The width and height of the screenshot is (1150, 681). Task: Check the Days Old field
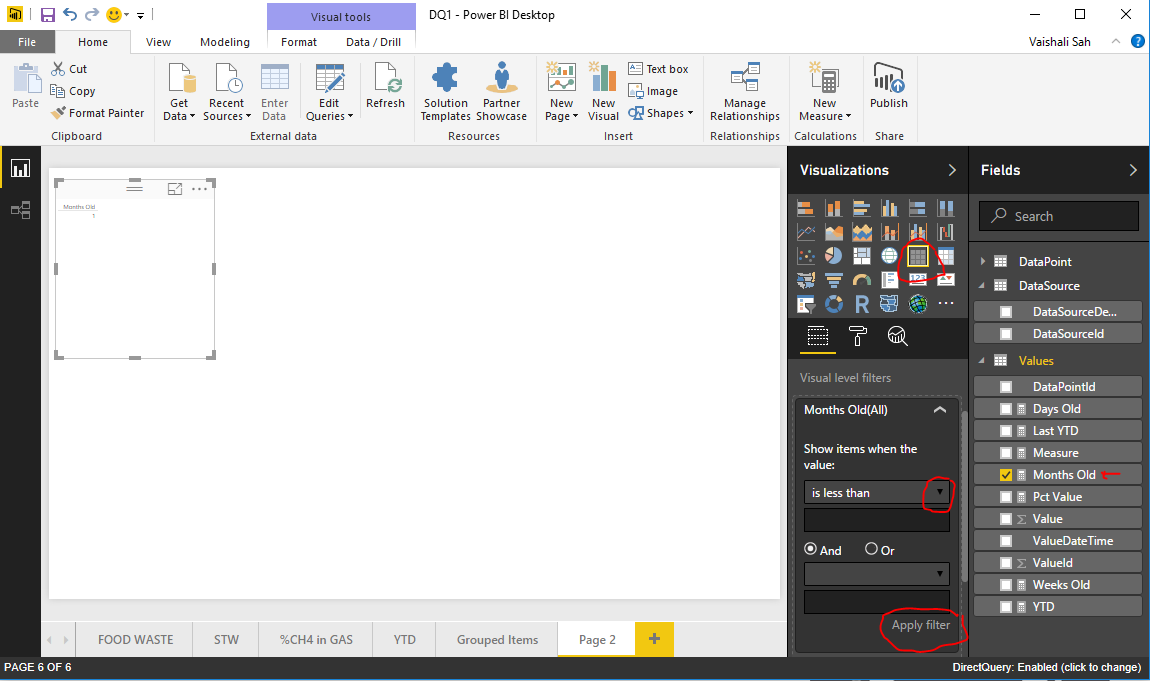1006,409
